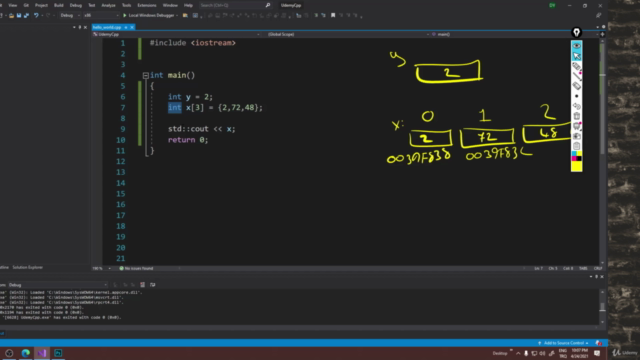
Task: Click Add to Source Control
Action: pos(564,343)
